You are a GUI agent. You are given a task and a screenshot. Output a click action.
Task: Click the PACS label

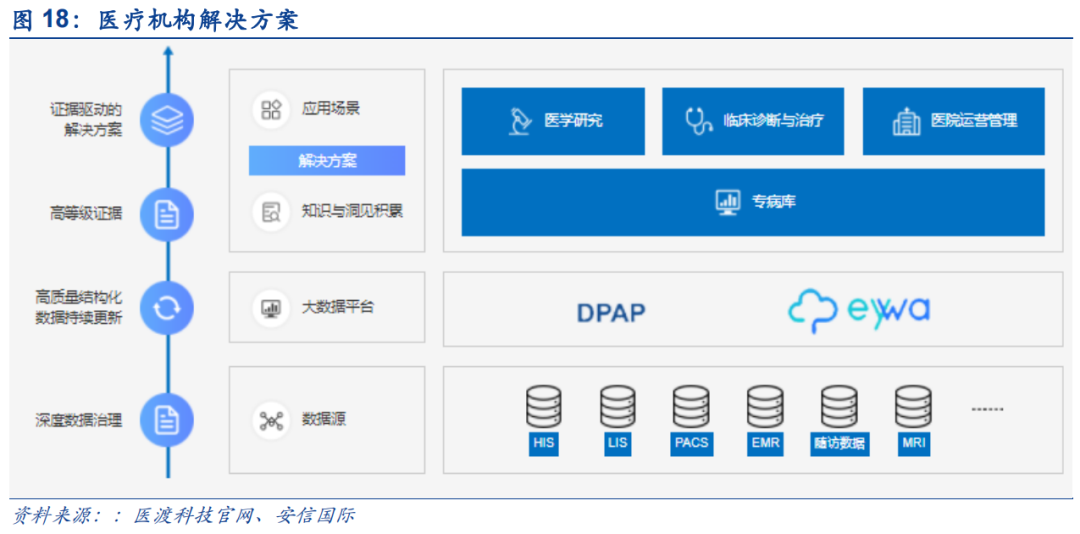point(691,443)
